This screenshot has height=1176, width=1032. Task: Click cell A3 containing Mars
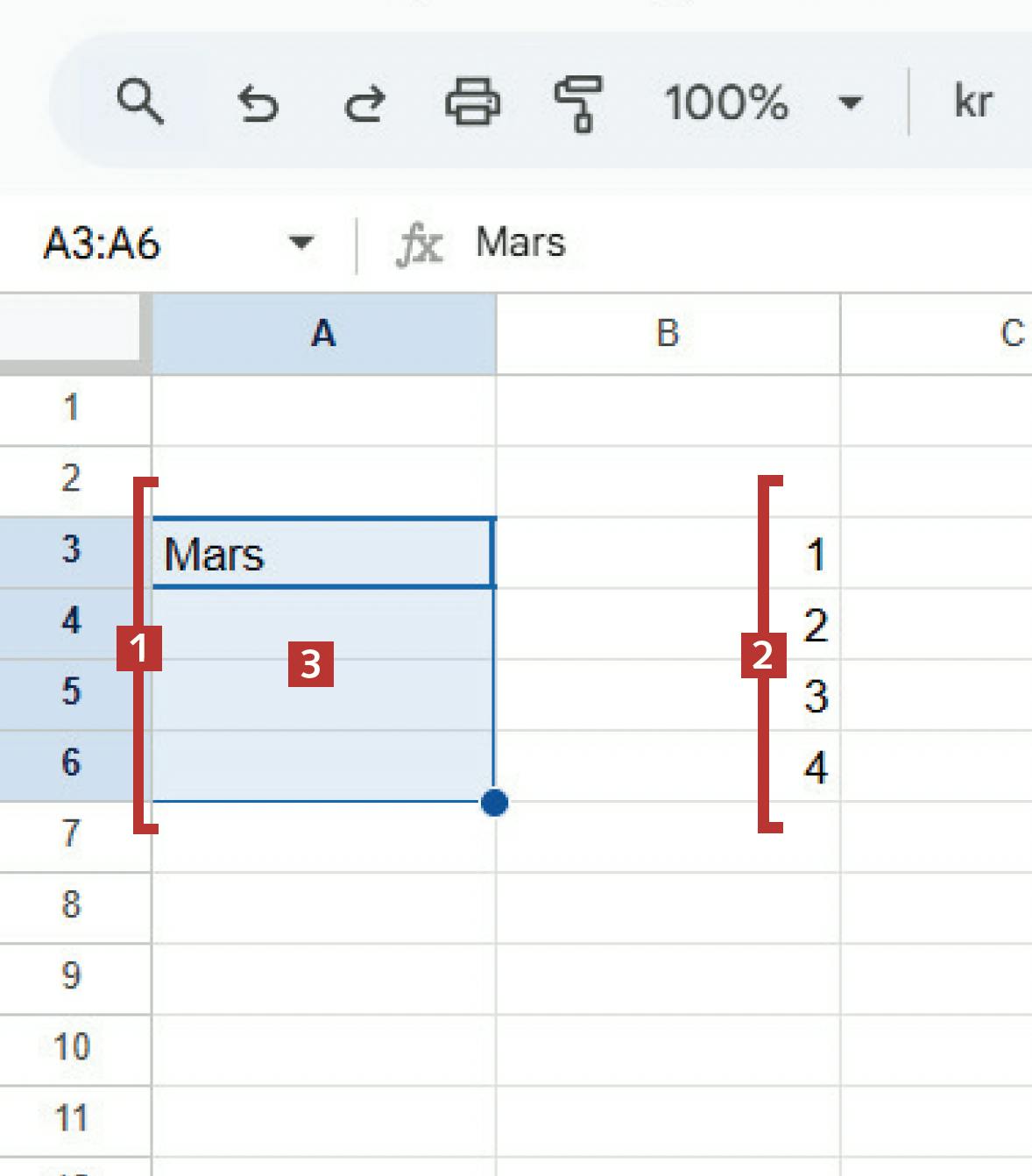[x=322, y=554]
